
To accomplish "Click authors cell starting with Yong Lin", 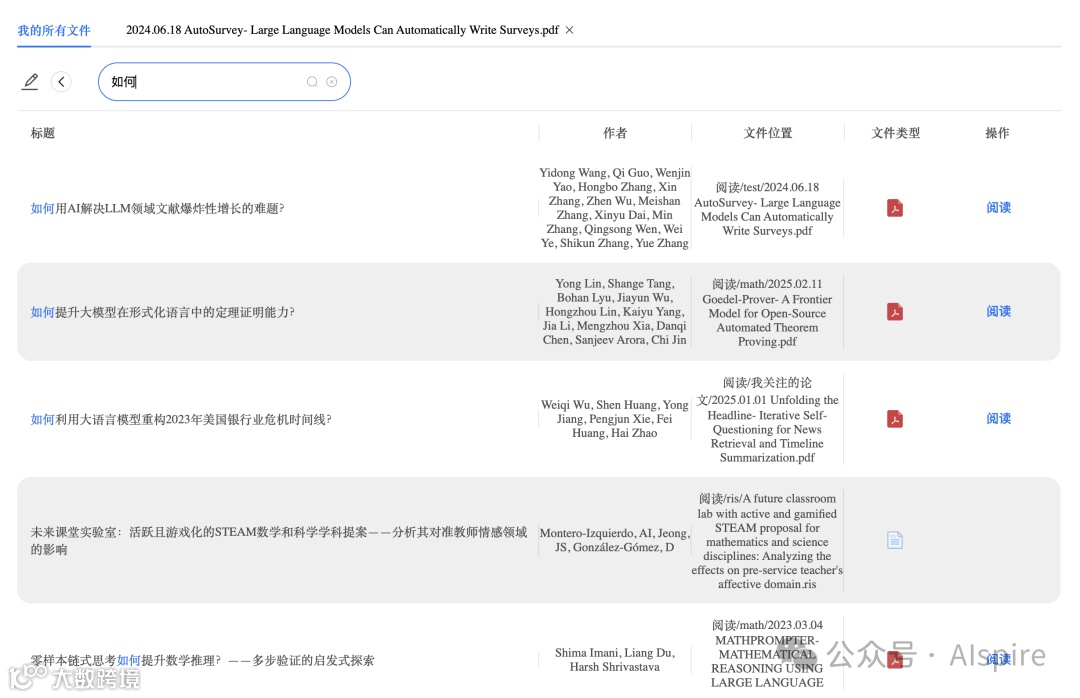I will (614, 311).
